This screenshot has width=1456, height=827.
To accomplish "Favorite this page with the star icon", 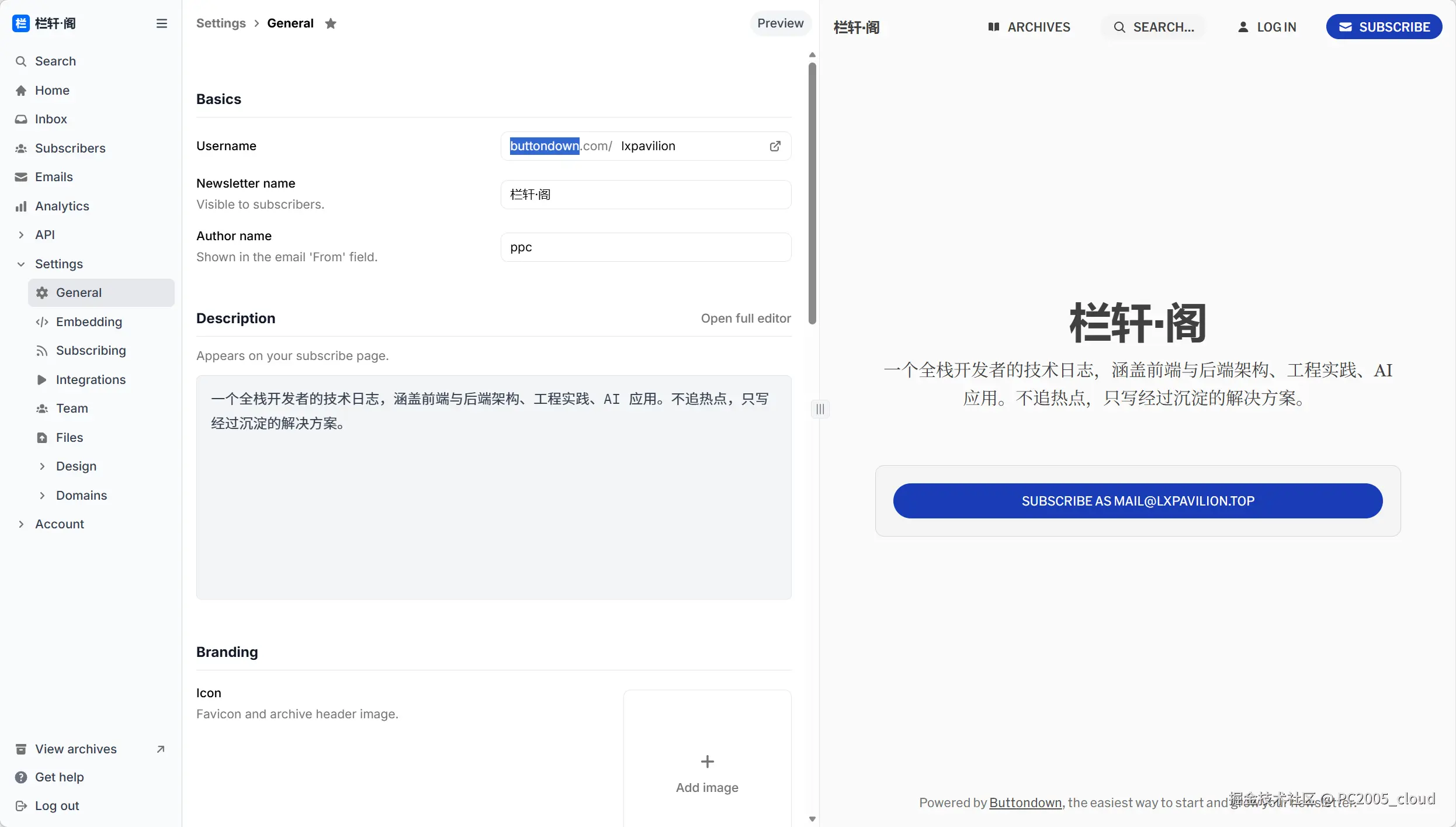I will coord(331,23).
